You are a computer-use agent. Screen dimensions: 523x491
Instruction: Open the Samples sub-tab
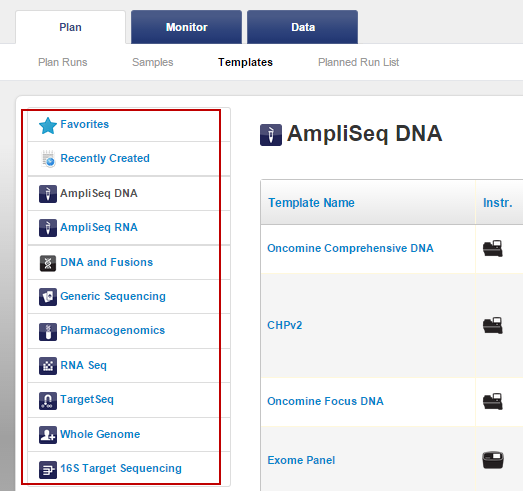pyautogui.click(x=153, y=62)
